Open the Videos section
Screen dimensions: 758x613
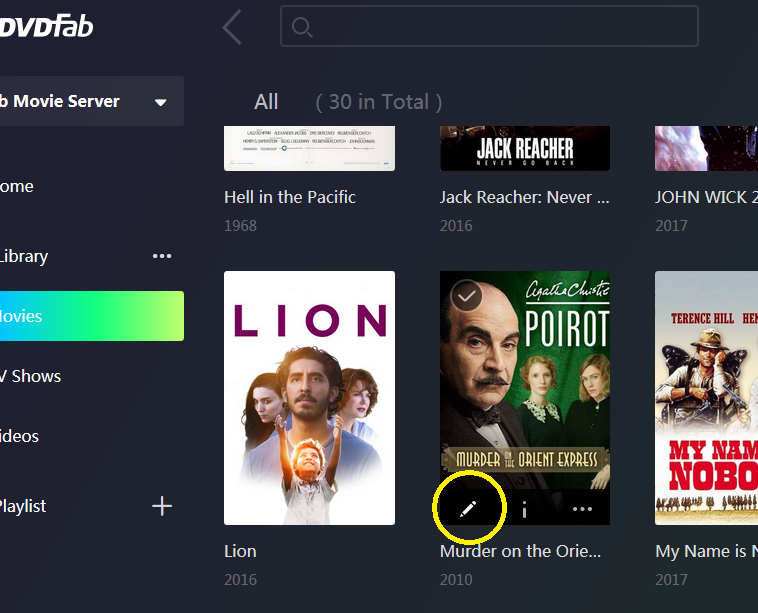(19, 436)
